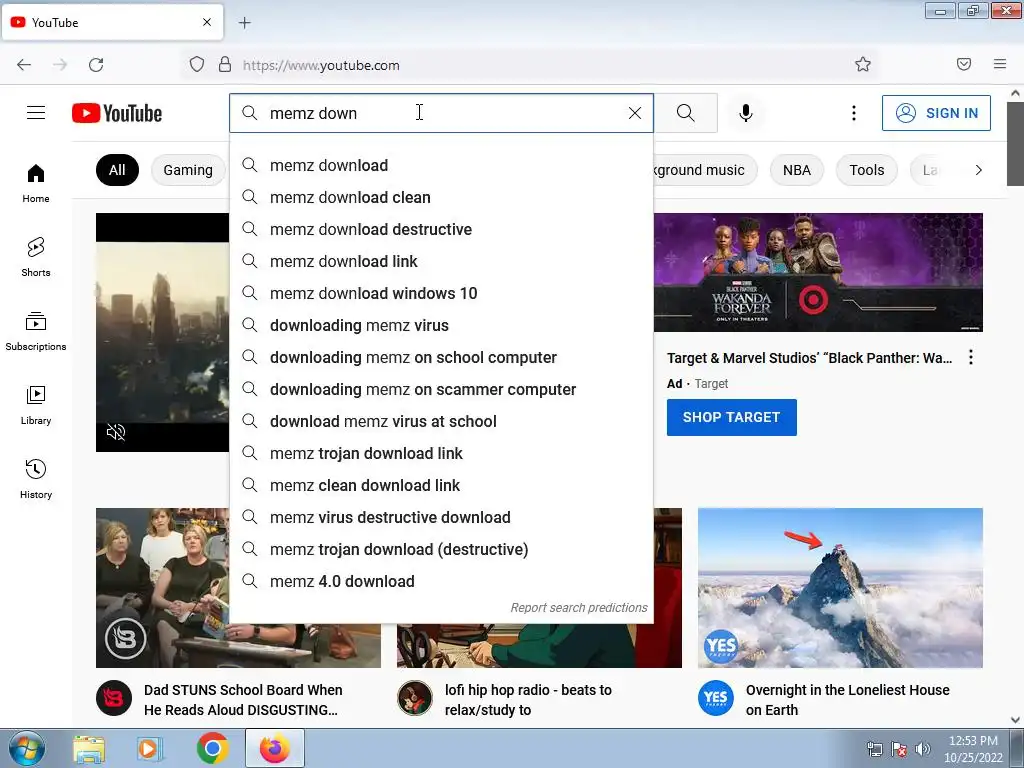The height and width of the screenshot is (768, 1024).
Task: Click the SIGN IN button
Action: pyautogui.click(x=936, y=113)
